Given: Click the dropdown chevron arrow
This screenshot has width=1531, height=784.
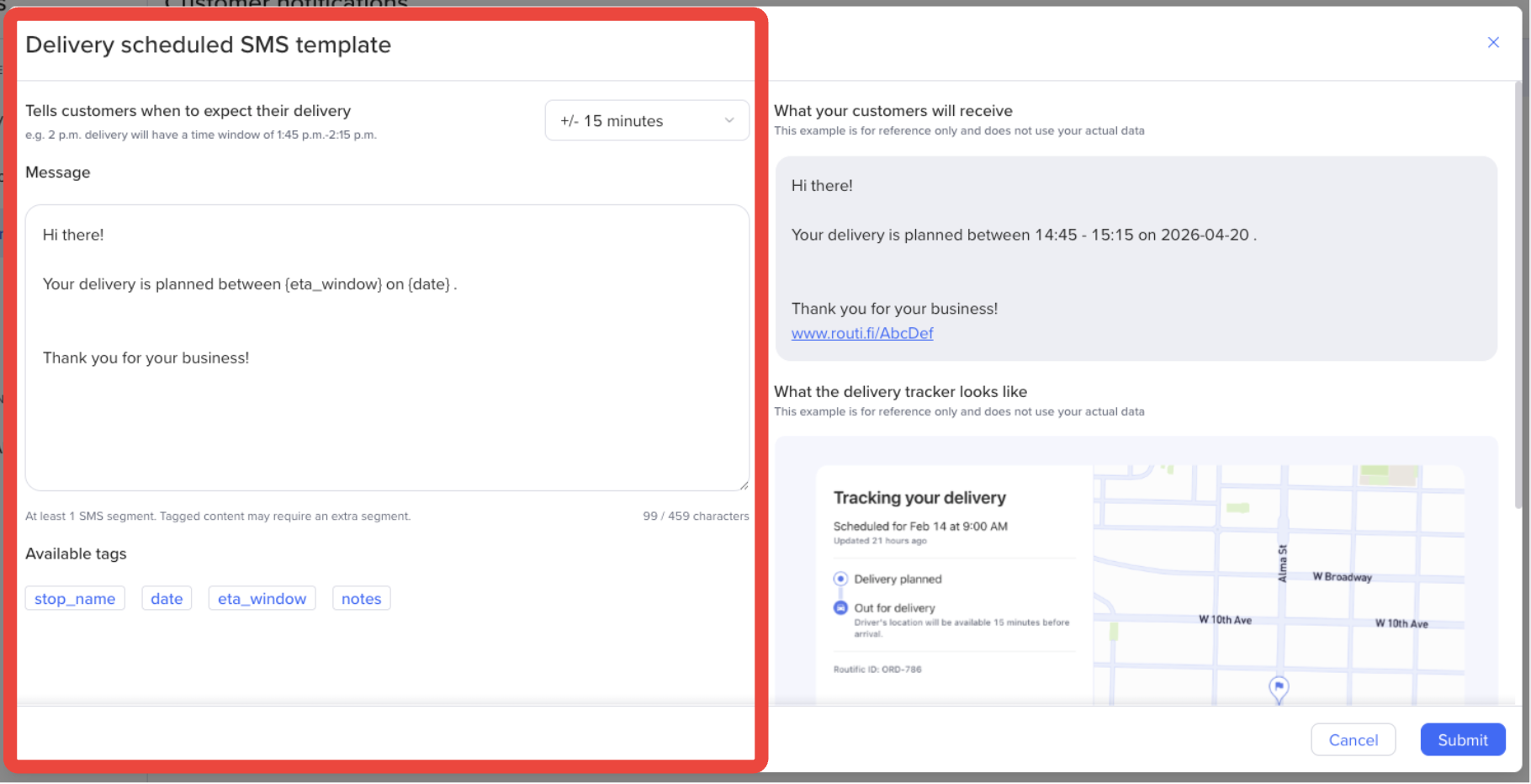Looking at the screenshot, I should tap(729, 120).
